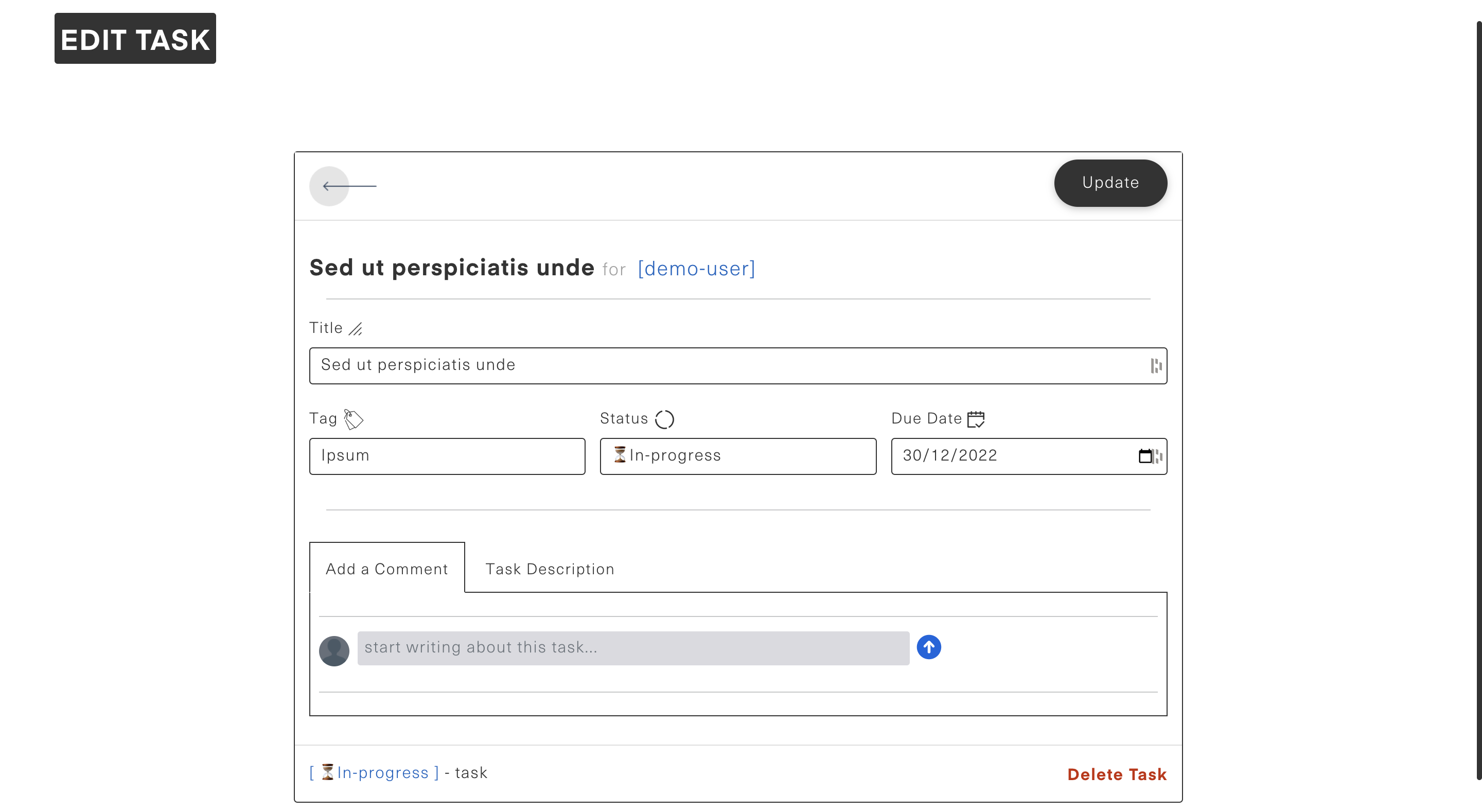Click the pencil icon beside Title

[x=356, y=329]
